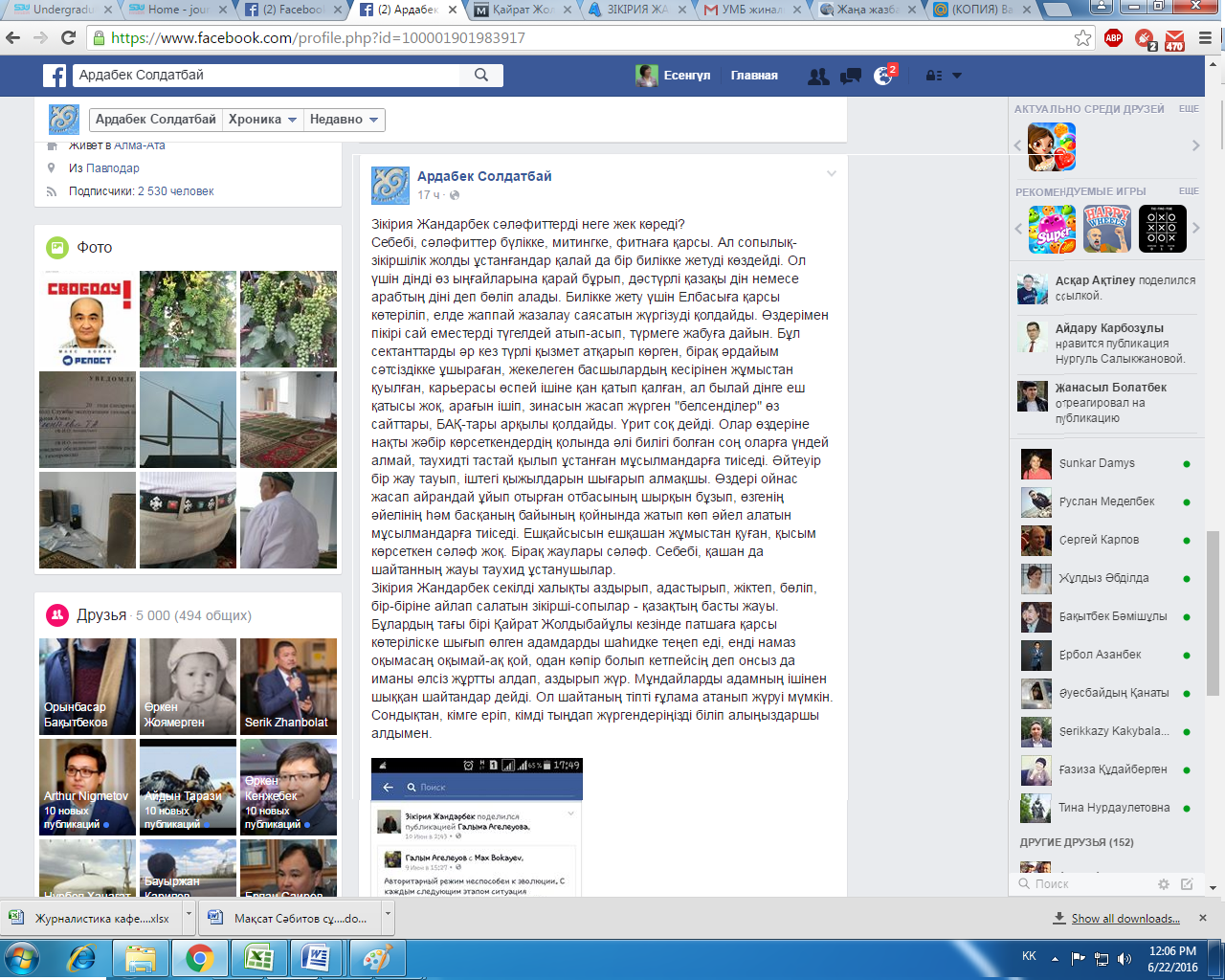
Task: Click the browser back arrow
Action: tap(13, 38)
